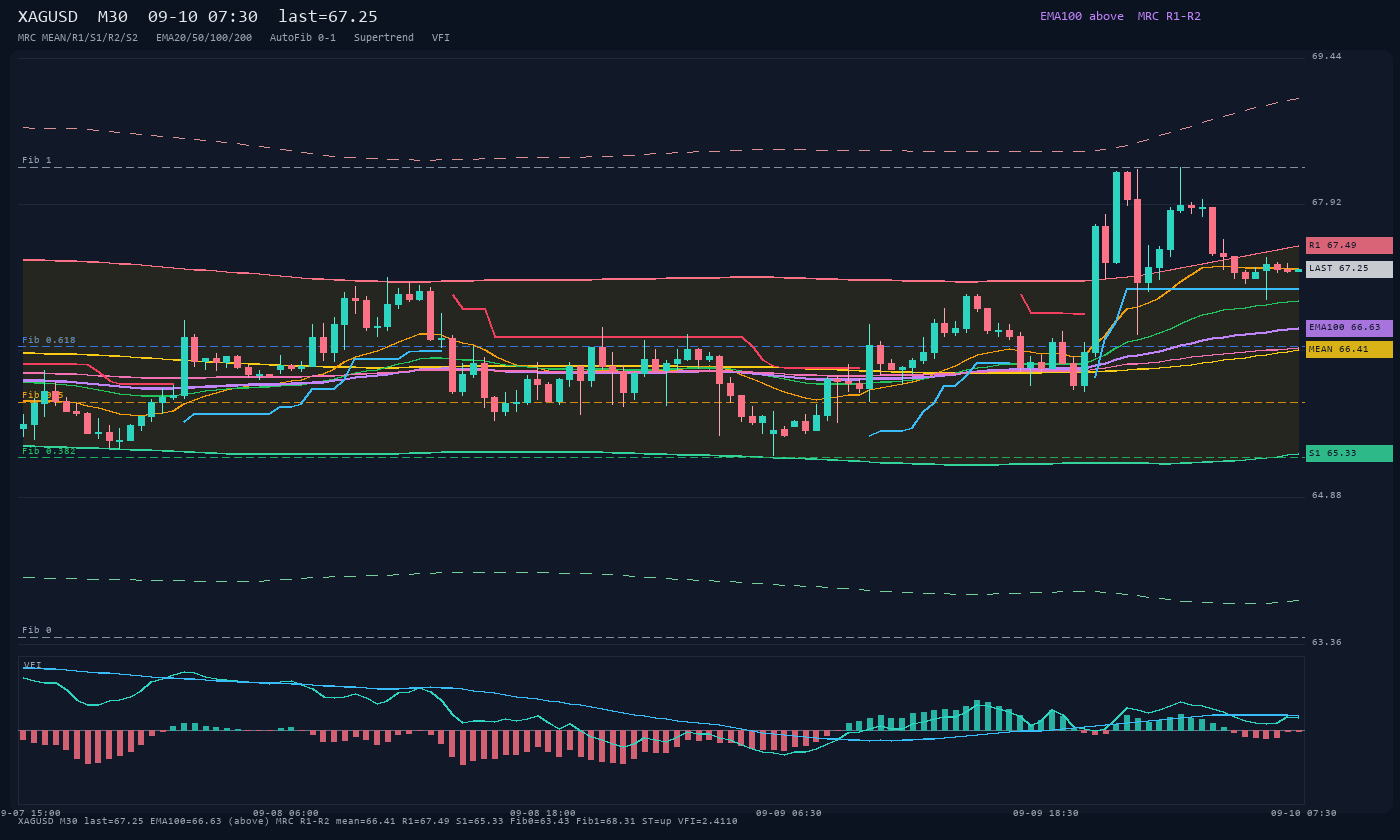Select the VFI entry in the header legend
This screenshot has width=1400, height=840.
pyautogui.click(x=441, y=38)
